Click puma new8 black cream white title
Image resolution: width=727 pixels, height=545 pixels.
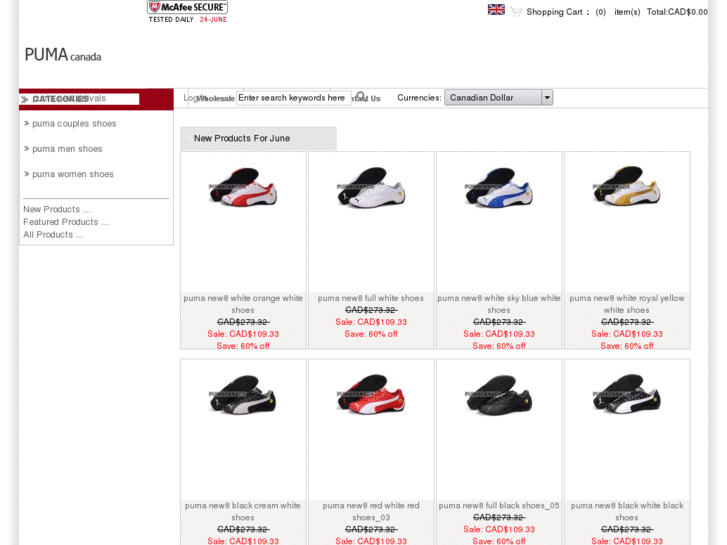click(243, 512)
